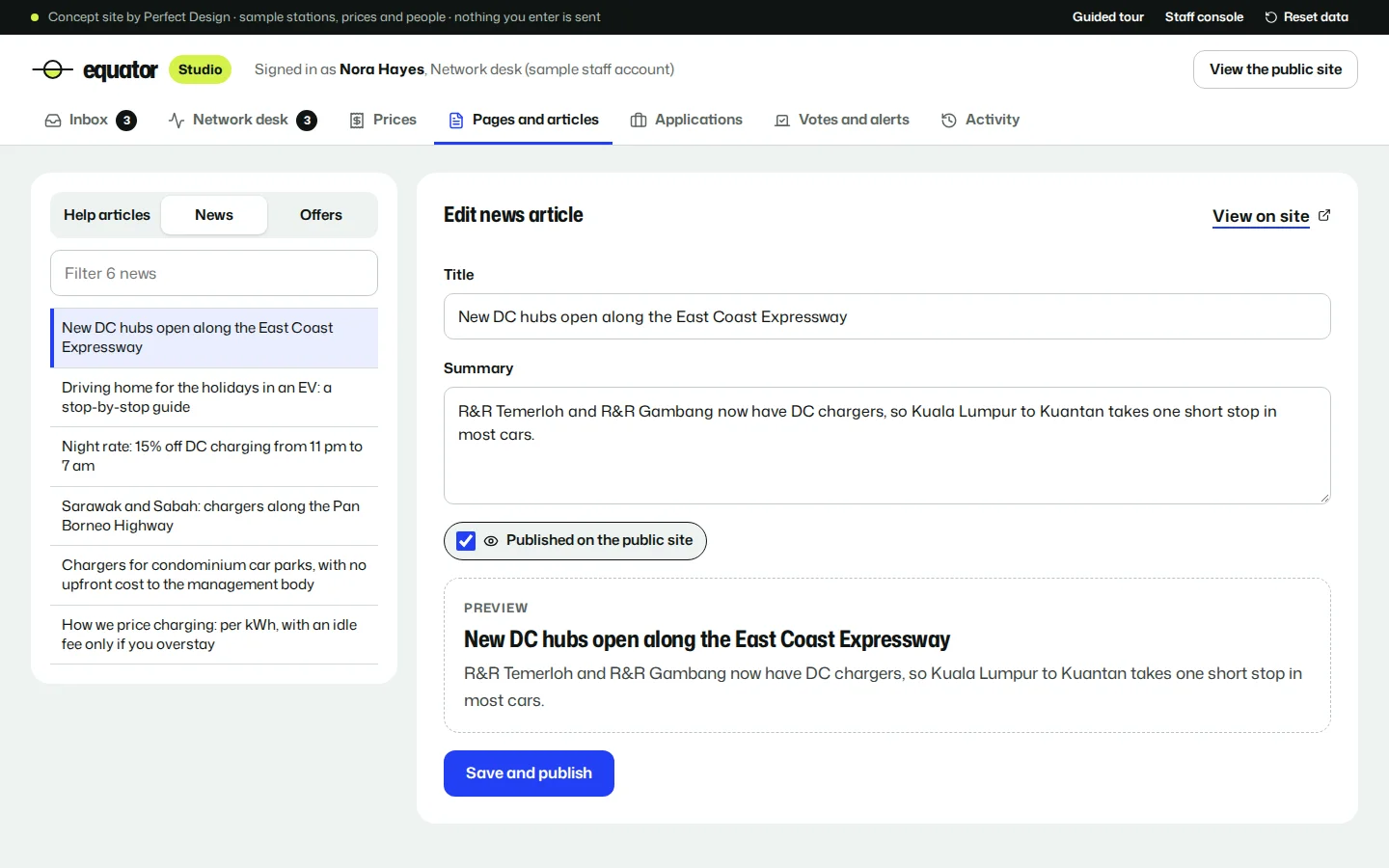Click Save and publish button
This screenshot has width=1389, height=868.
click(x=529, y=773)
